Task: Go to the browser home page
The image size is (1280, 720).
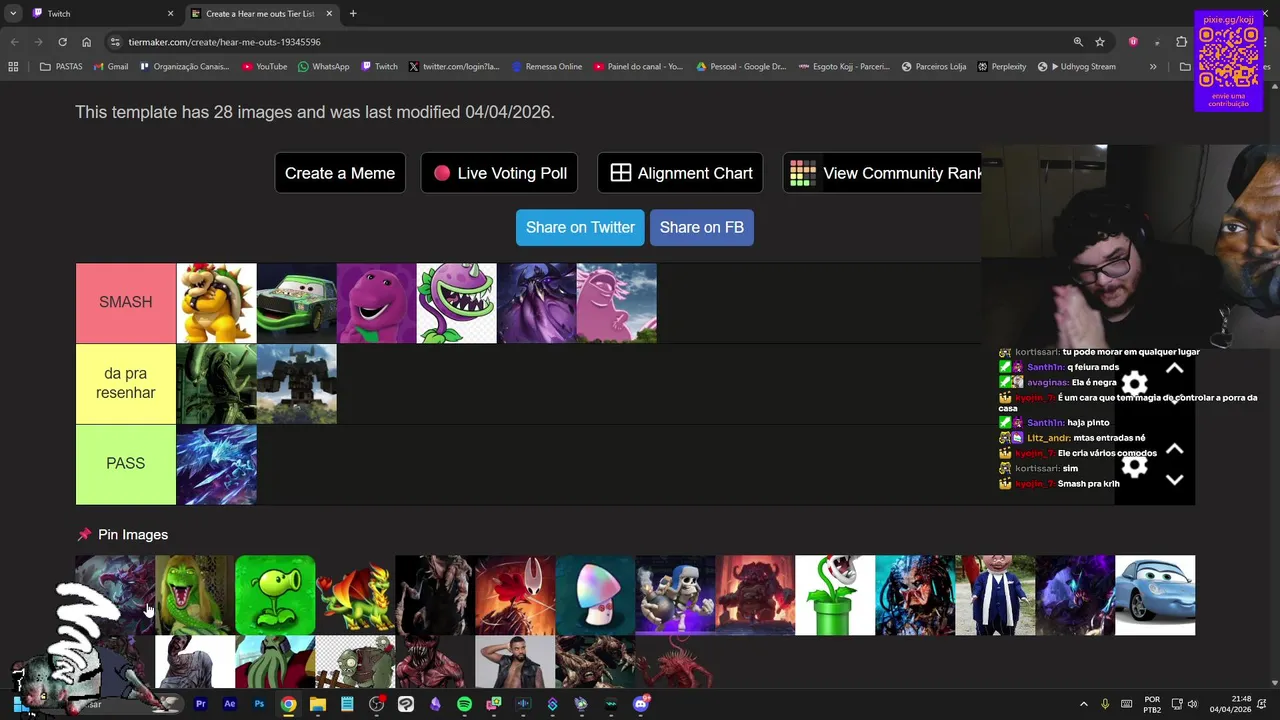Action: pyautogui.click(x=86, y=42)
